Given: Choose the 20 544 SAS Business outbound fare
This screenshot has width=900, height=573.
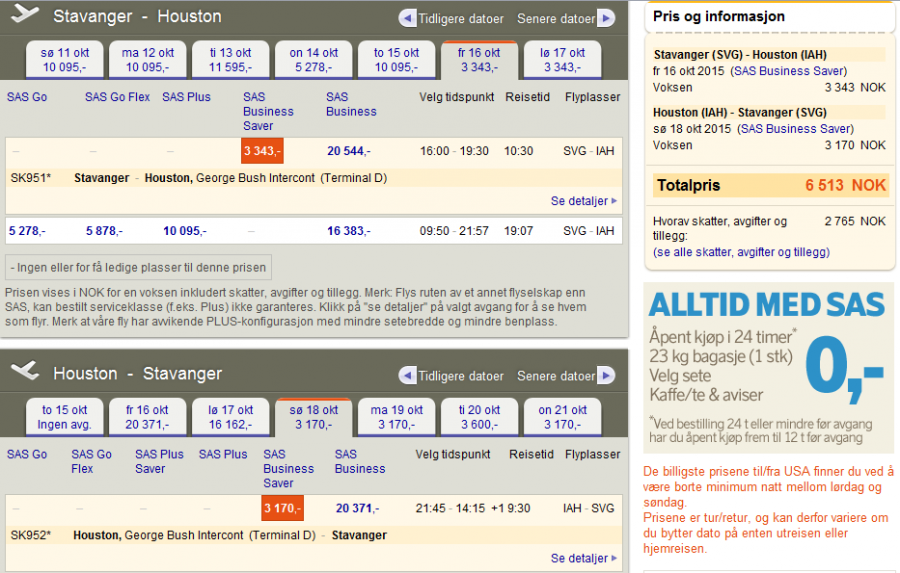Looking at the screenshot, I should point(348,151).
